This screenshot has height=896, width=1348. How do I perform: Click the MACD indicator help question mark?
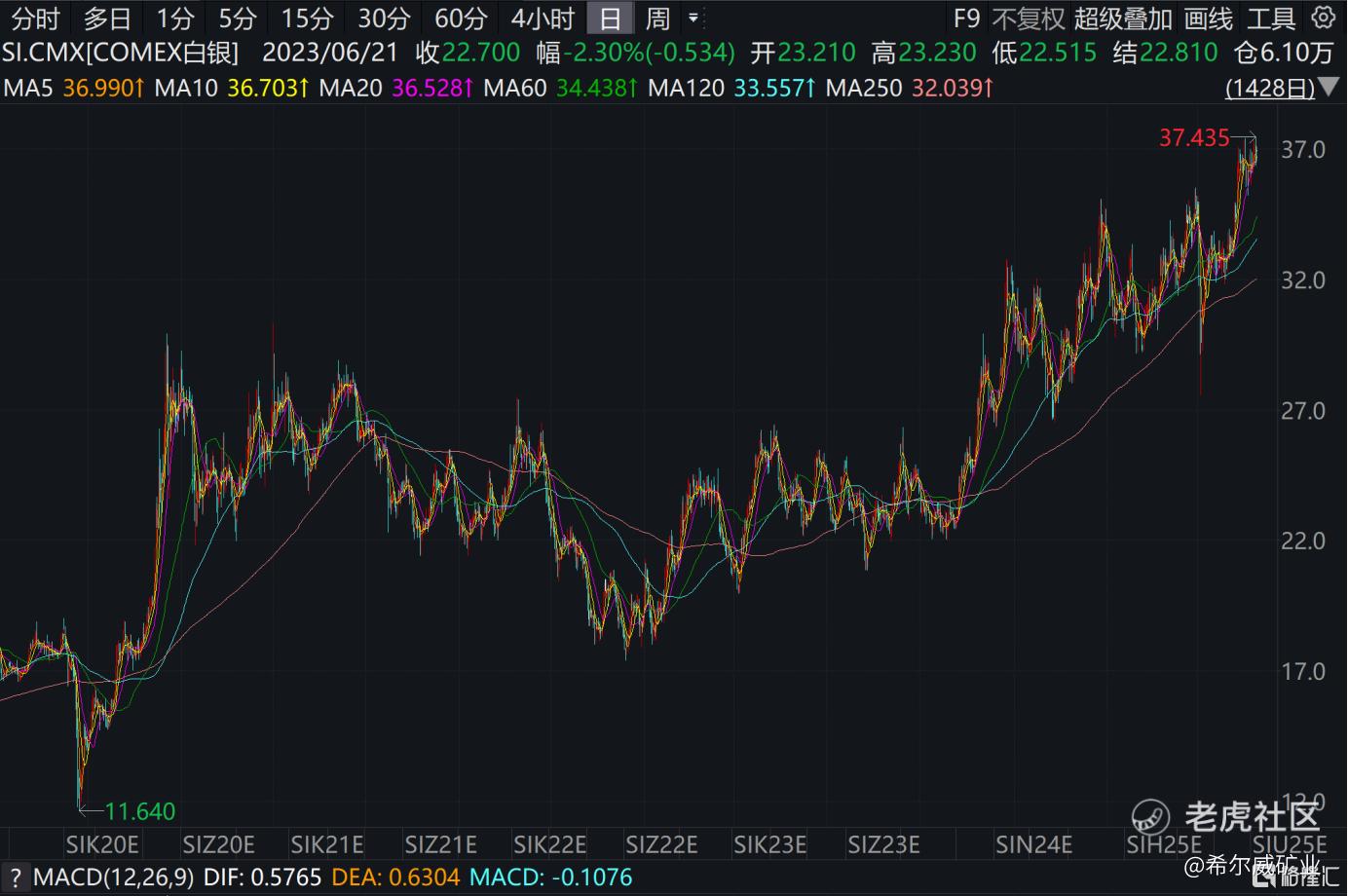[16, 877]
